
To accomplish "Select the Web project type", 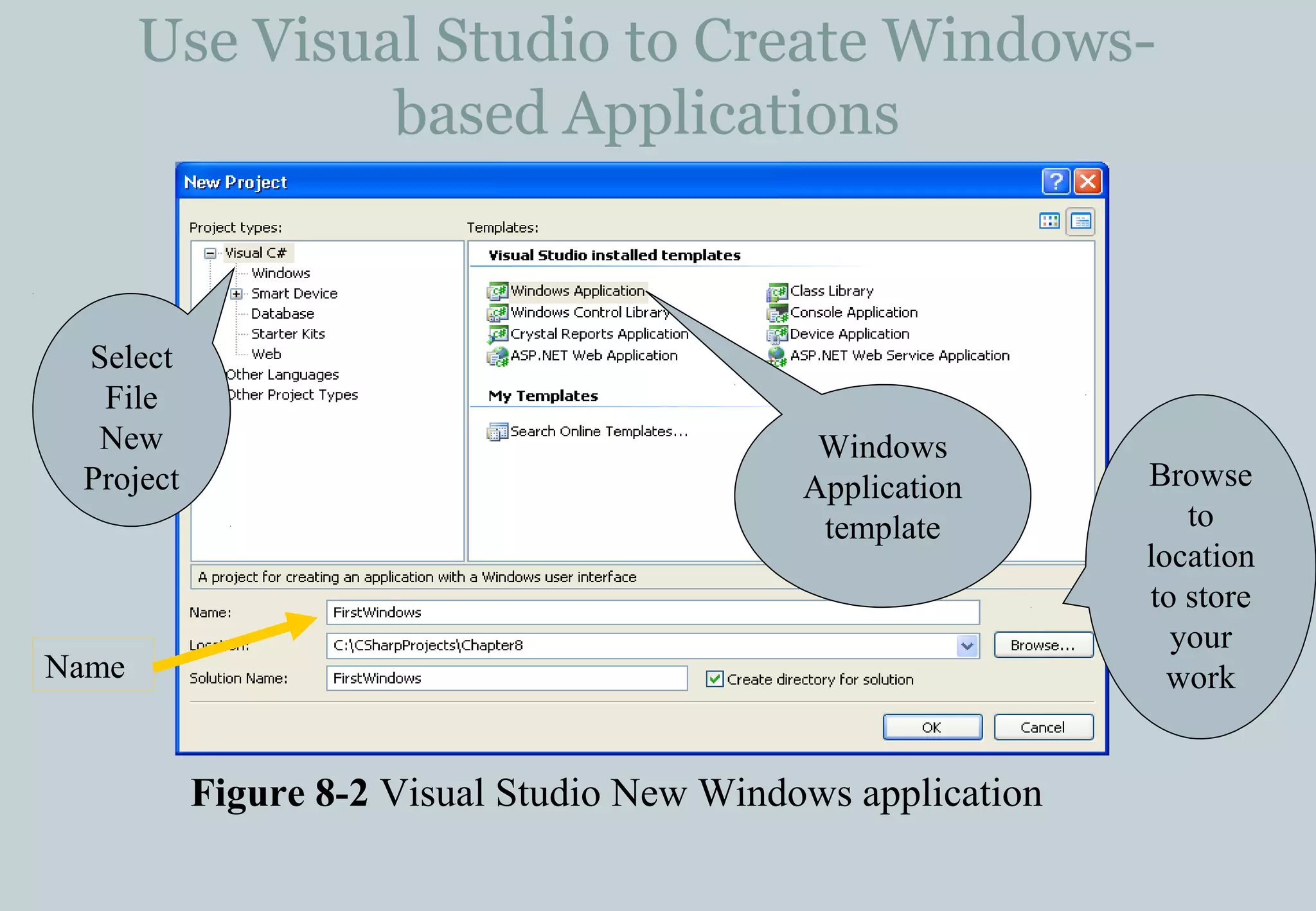I will click(266, 355).
